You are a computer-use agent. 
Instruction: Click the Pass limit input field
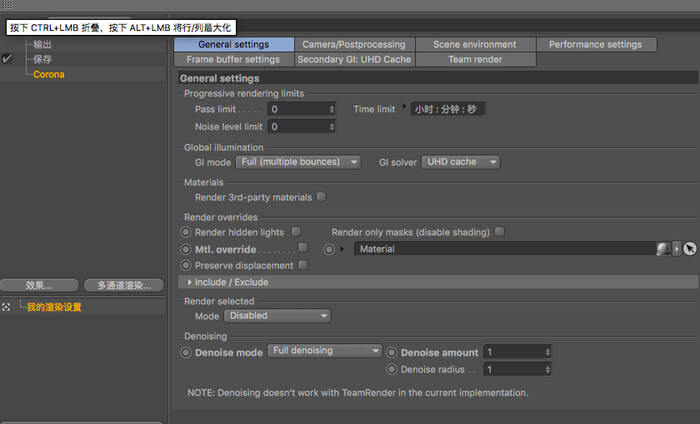298,109
